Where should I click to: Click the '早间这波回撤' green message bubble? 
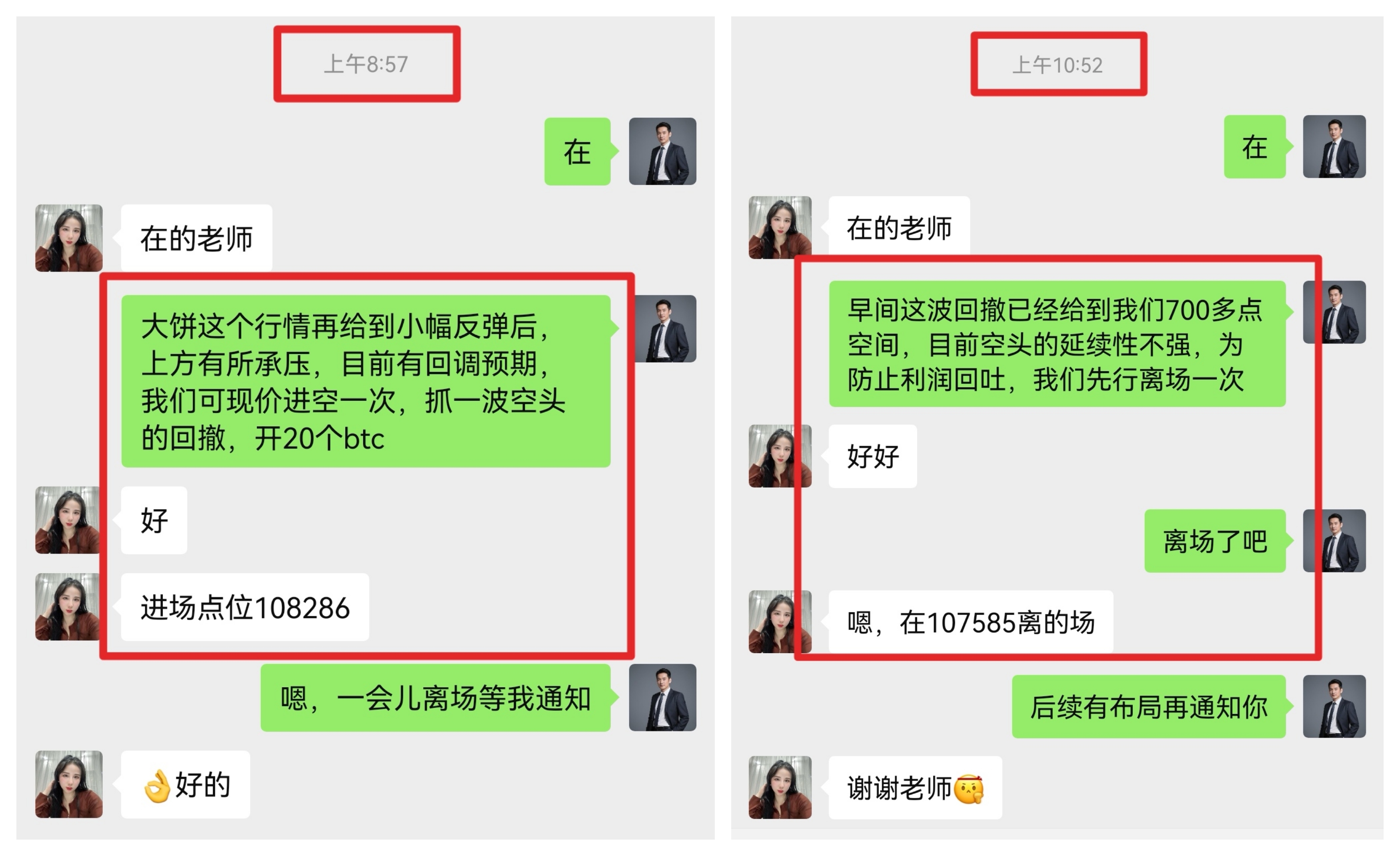pyautogui.click(x=1057, y=344)
